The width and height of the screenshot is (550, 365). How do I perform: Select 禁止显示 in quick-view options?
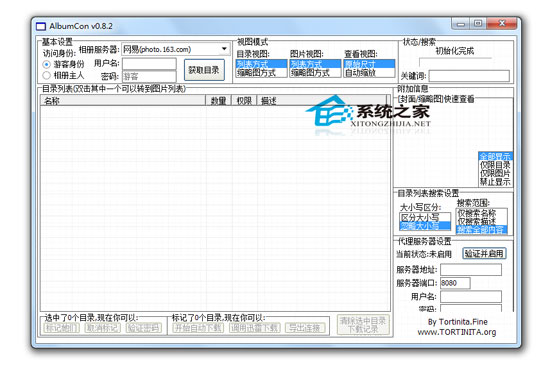[495, 182]
